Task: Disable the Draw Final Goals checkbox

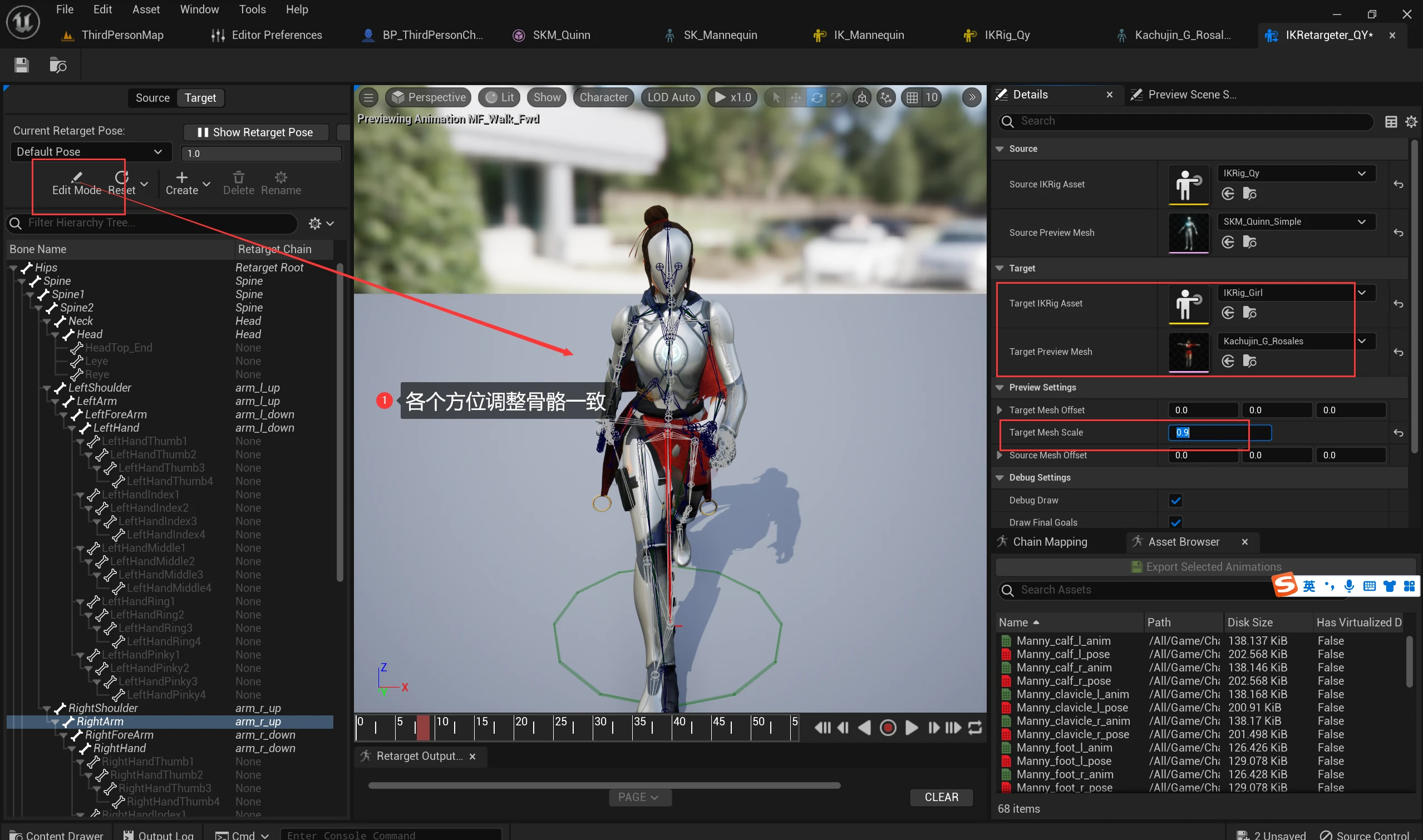Action: click(x=1175, y=522)
